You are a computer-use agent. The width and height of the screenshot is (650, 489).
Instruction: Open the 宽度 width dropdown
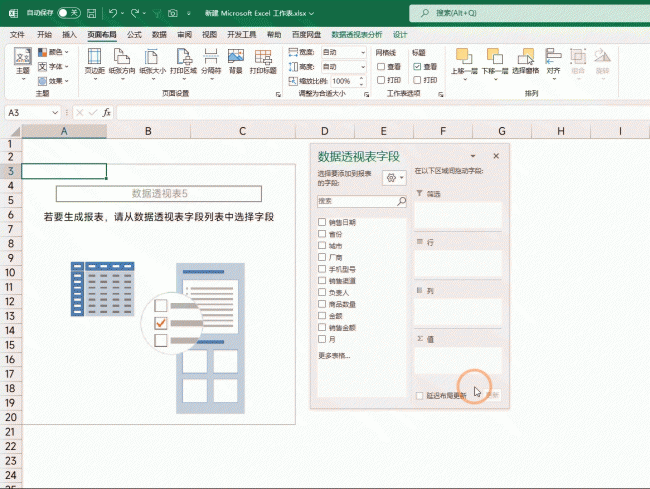coord(363,52)
